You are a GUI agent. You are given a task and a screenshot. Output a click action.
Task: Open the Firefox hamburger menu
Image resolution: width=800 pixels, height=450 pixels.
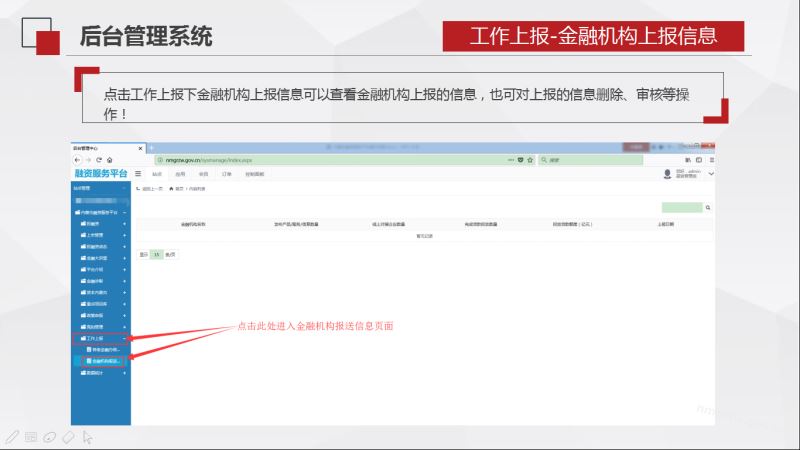pos(711,160)
